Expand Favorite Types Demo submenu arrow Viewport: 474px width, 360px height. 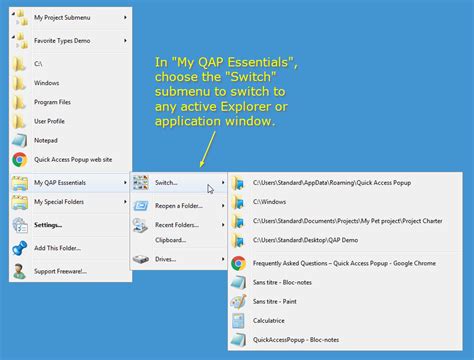click(x=125, y=41)
